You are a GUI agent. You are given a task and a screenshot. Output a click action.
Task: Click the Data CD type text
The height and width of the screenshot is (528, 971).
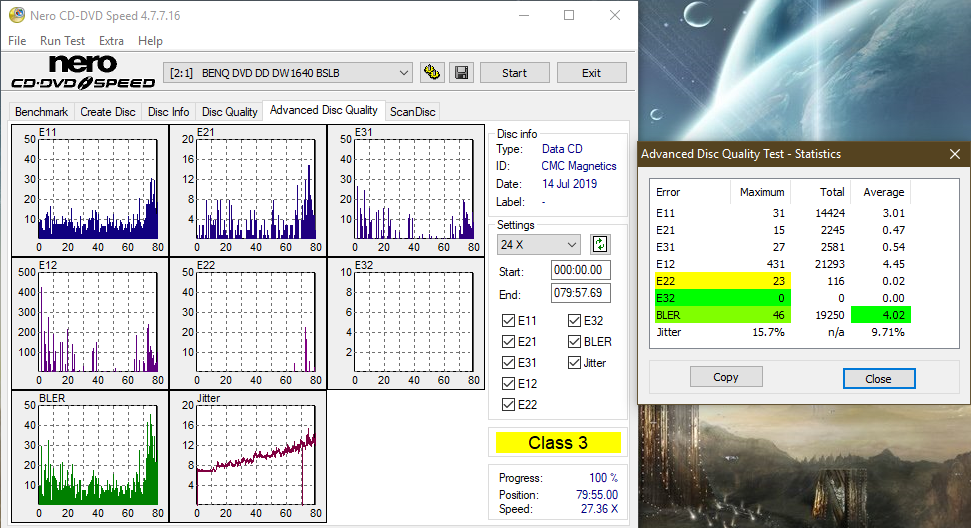click(562, 149)
